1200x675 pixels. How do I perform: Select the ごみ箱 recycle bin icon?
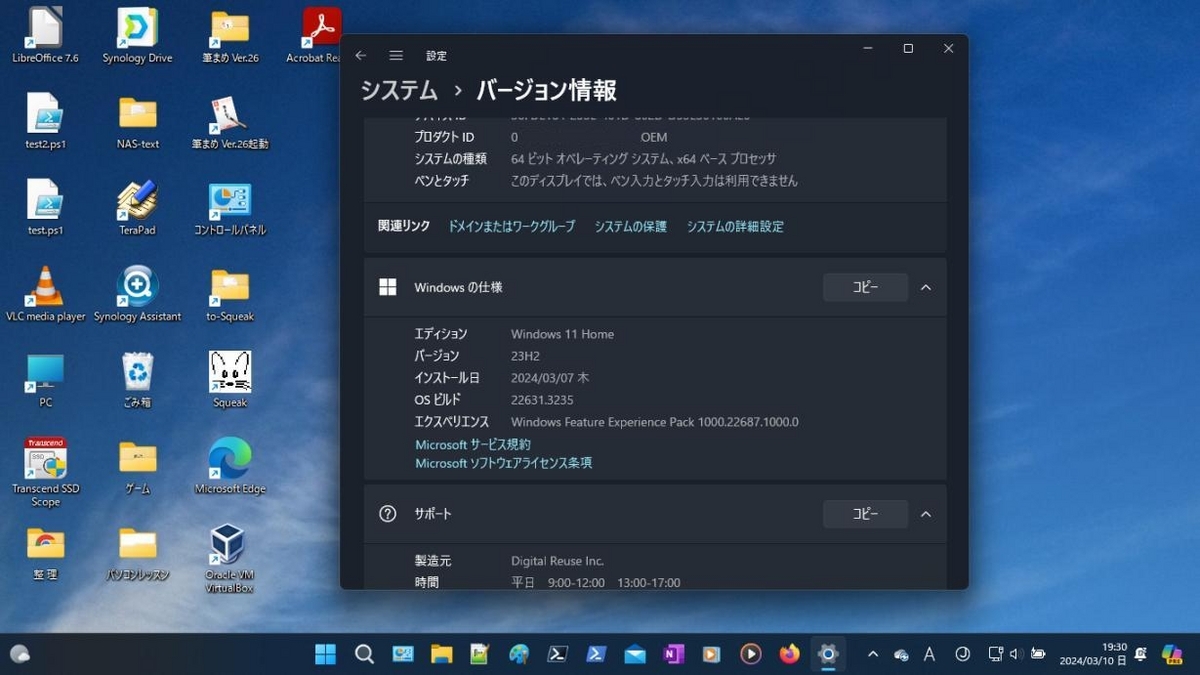coord(137,380)
